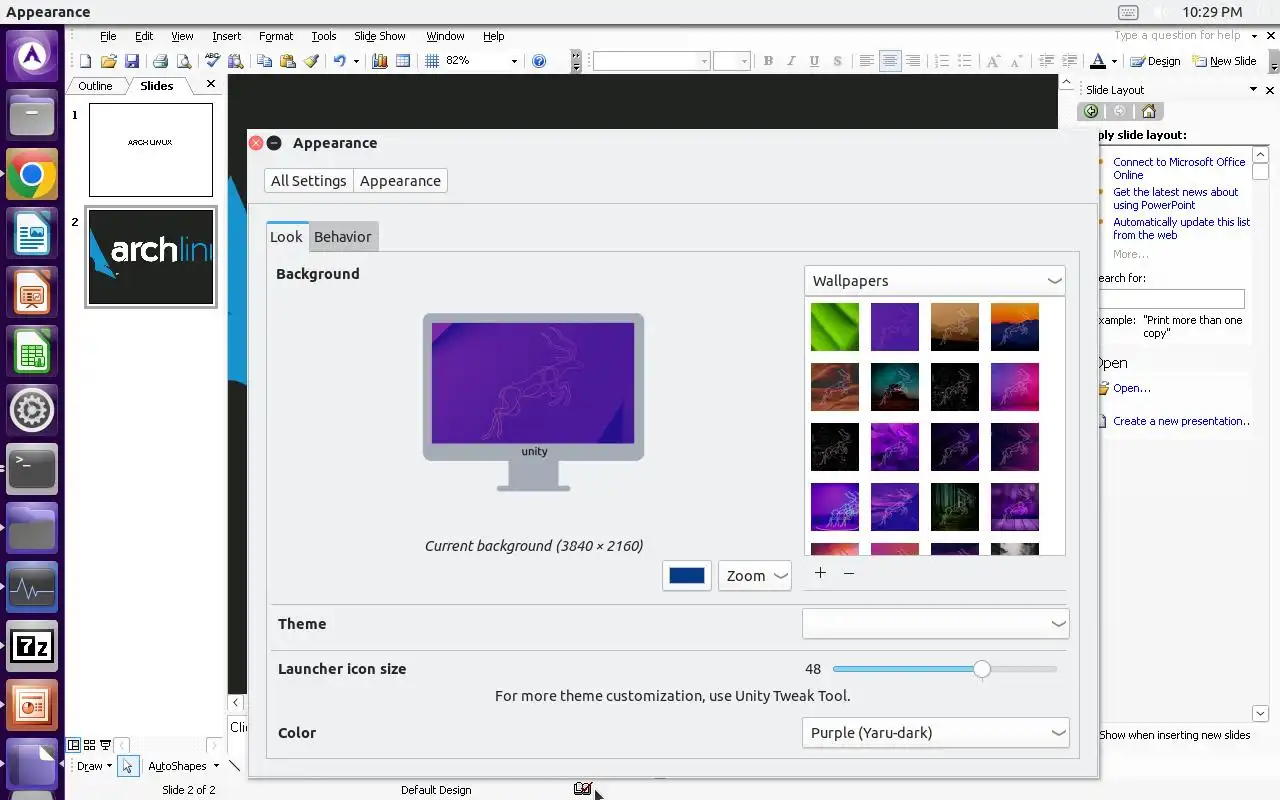
Task: Open the Font Color dropdown arrow
Action: [1114, 61]
